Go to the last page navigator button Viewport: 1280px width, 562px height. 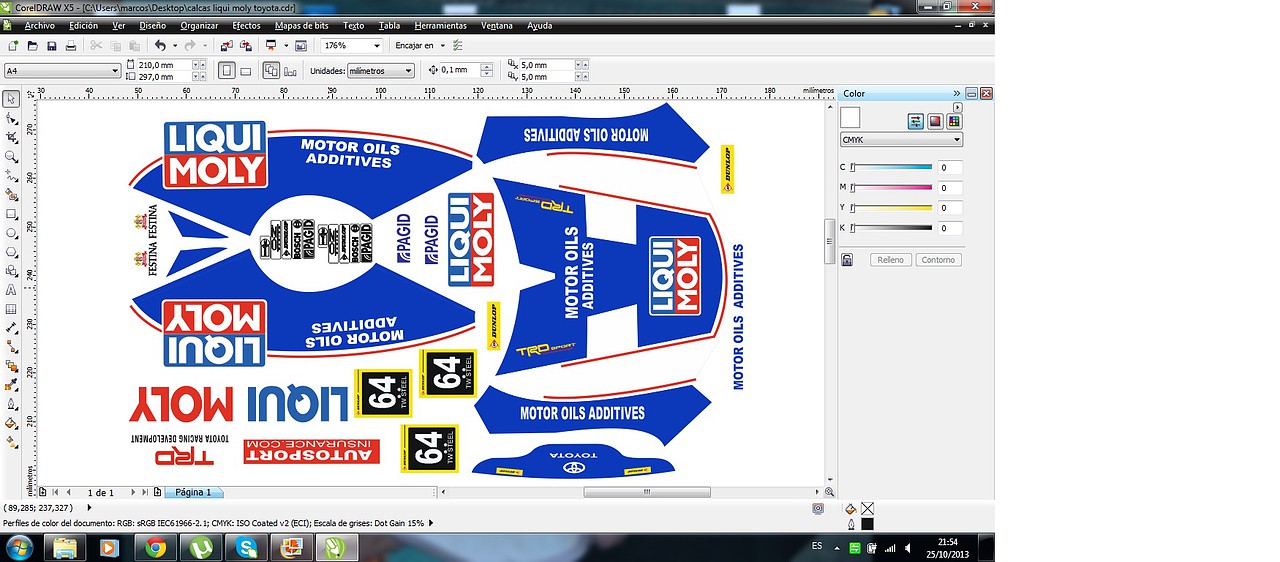click(144, 492)
